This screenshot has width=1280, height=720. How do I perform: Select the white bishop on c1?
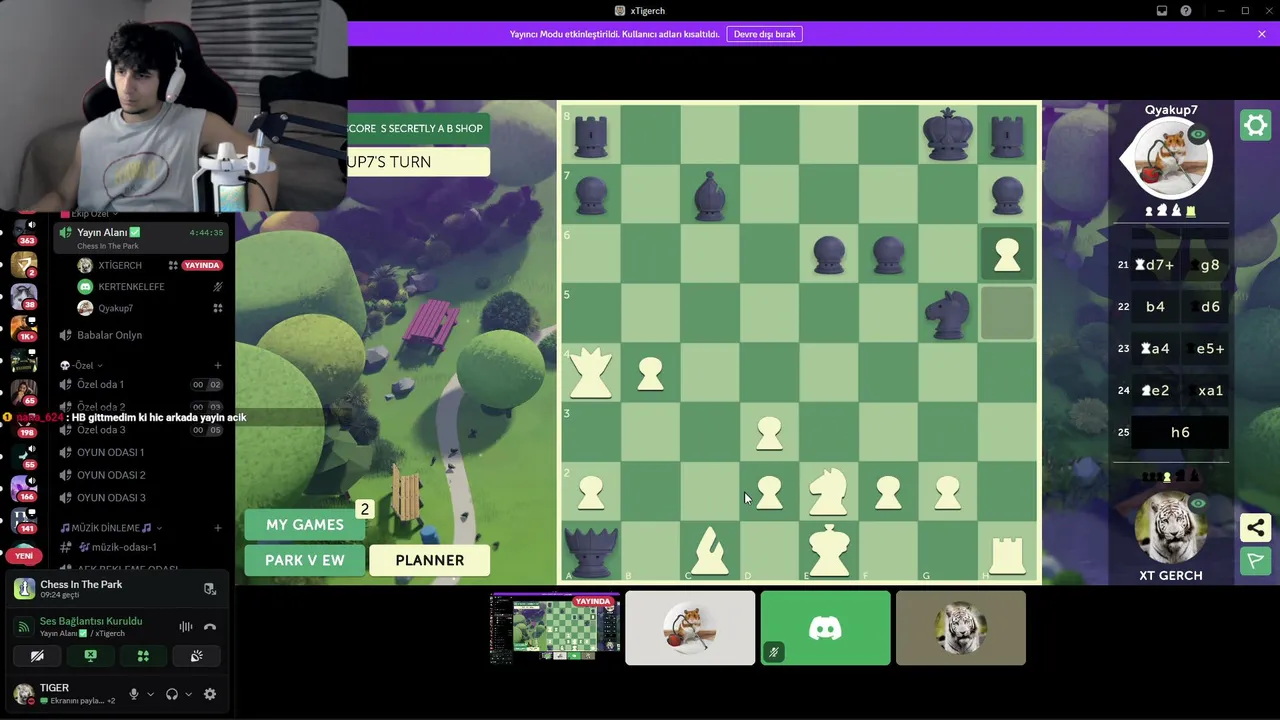pos(710,551)
